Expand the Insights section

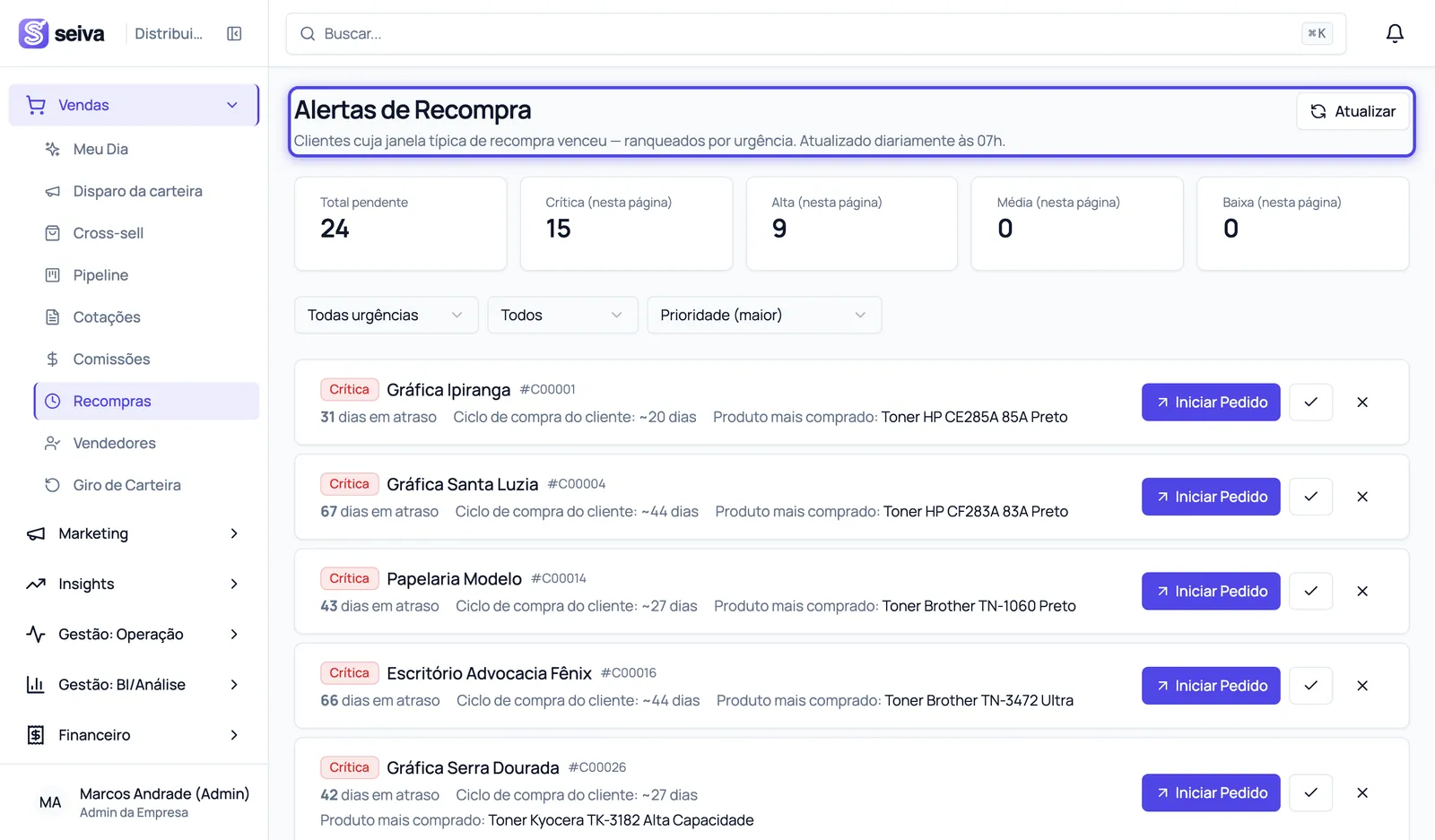pos(134,584)
